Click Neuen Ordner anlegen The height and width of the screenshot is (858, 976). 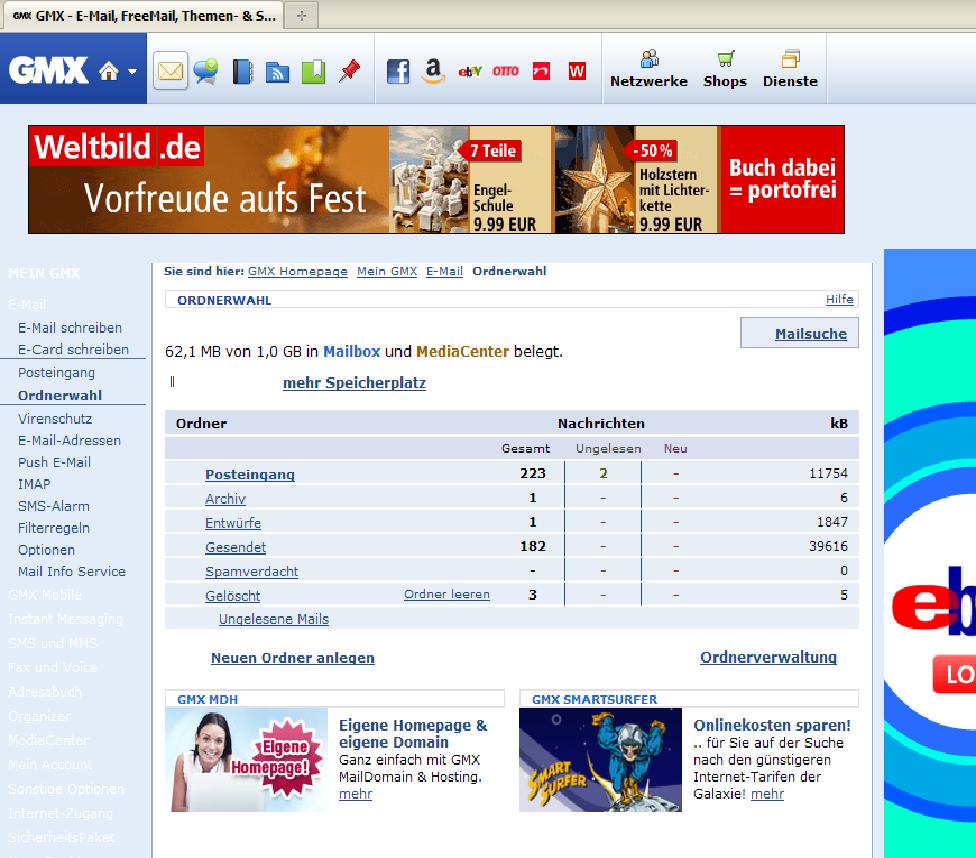[293, 658]
